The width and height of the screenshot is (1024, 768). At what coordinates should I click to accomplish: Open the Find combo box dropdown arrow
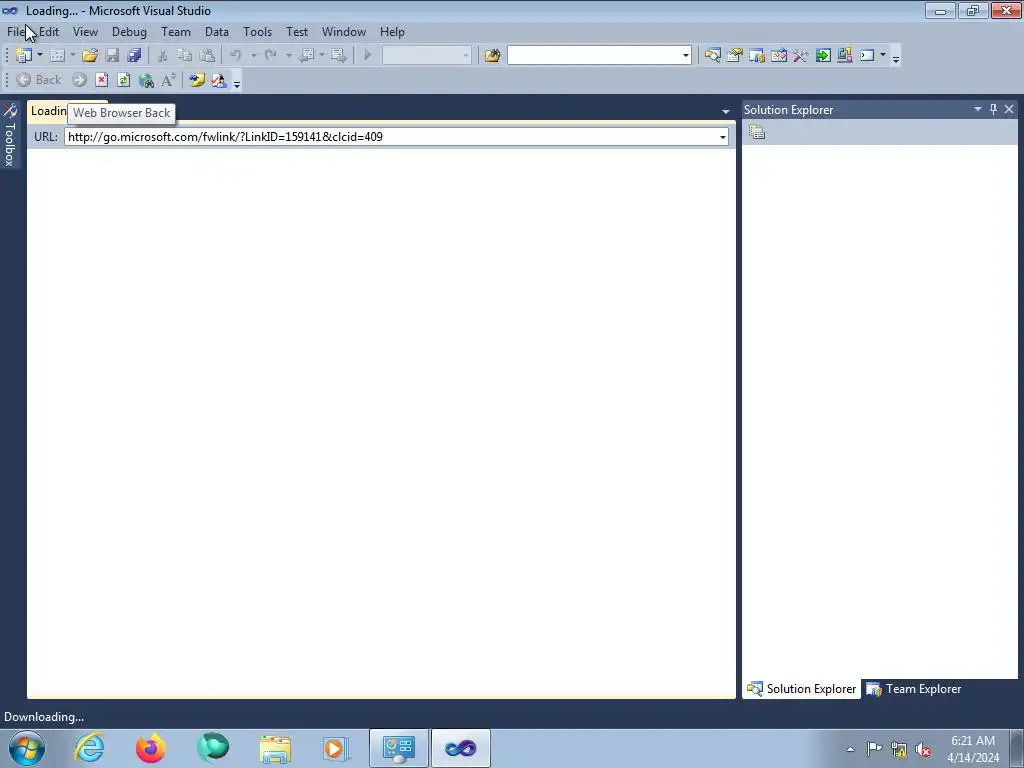click(686, 56)
